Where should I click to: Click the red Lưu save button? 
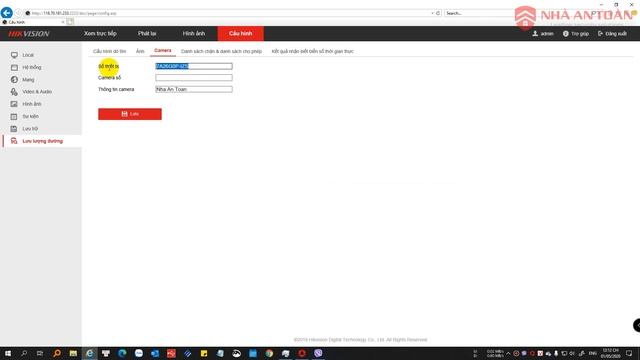click(130, 114)
